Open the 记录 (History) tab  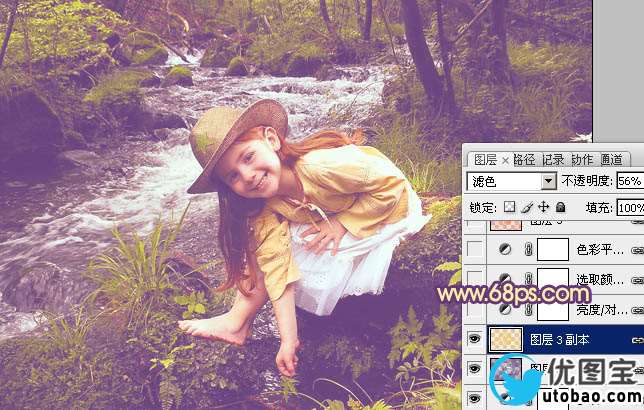tap(553, 160)
